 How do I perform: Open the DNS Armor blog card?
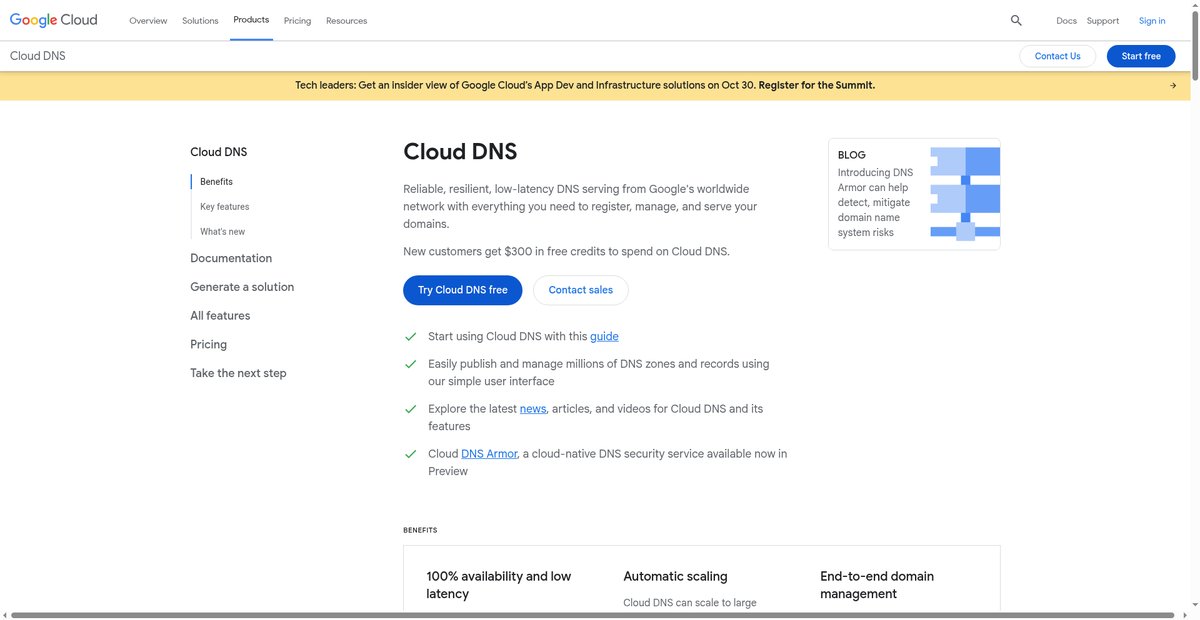point(914,194)
